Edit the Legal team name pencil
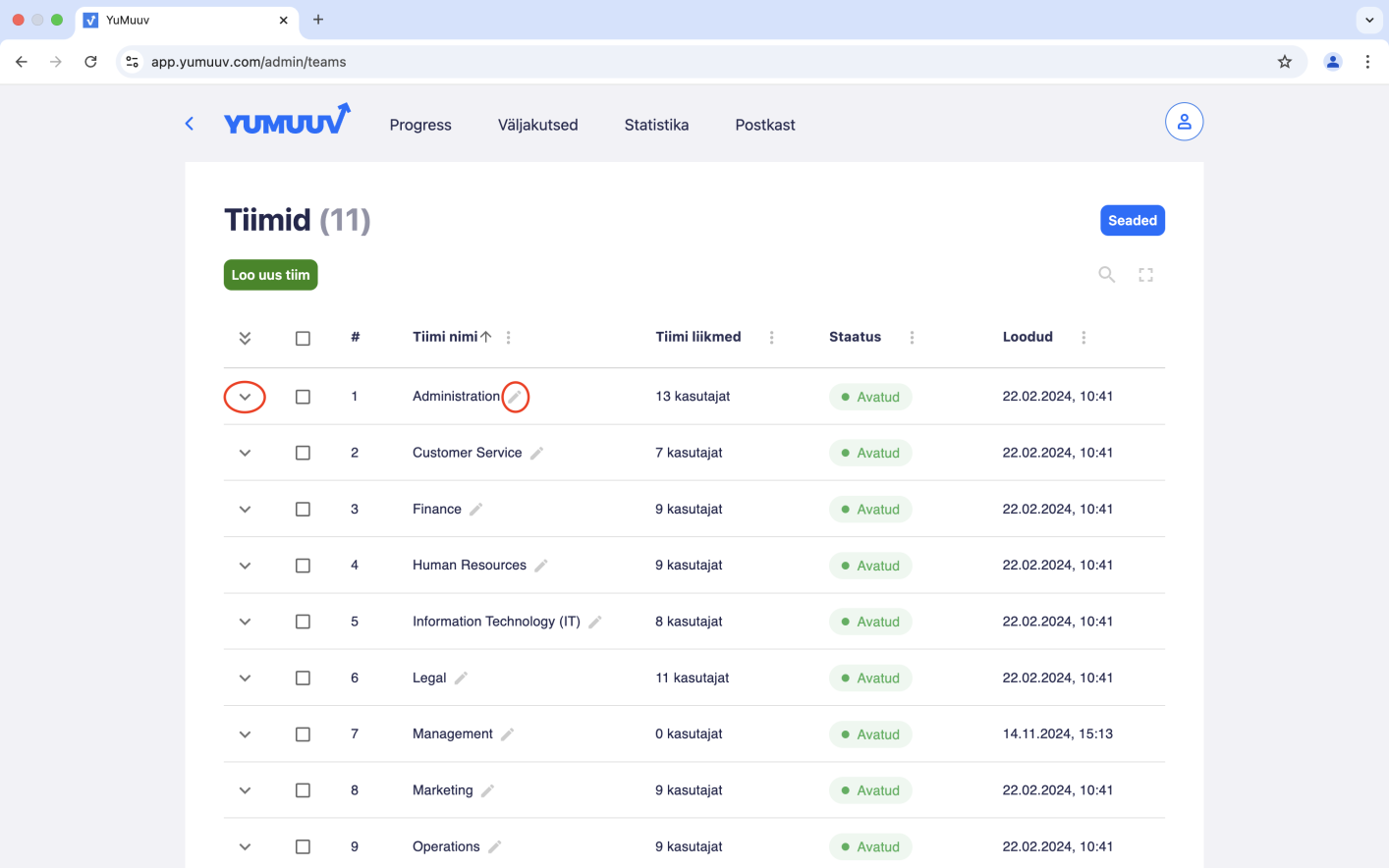This screenshot has width=1389, height=868. pos(462,678)
